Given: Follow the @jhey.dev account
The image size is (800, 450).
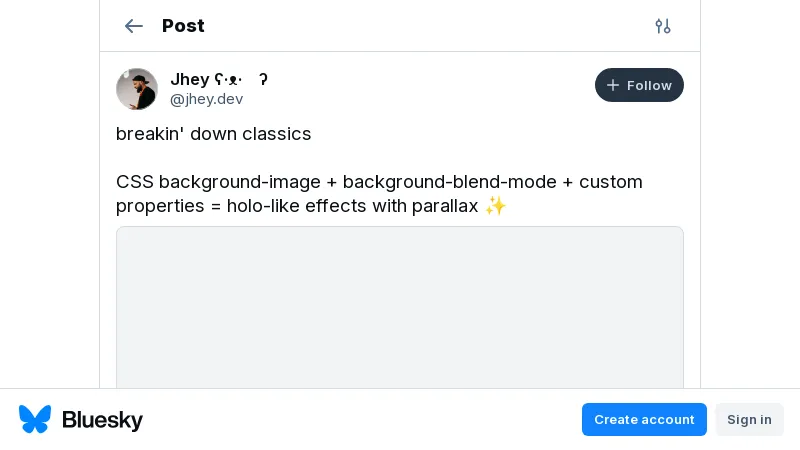Looking at the screenshot, I should 639,85.
